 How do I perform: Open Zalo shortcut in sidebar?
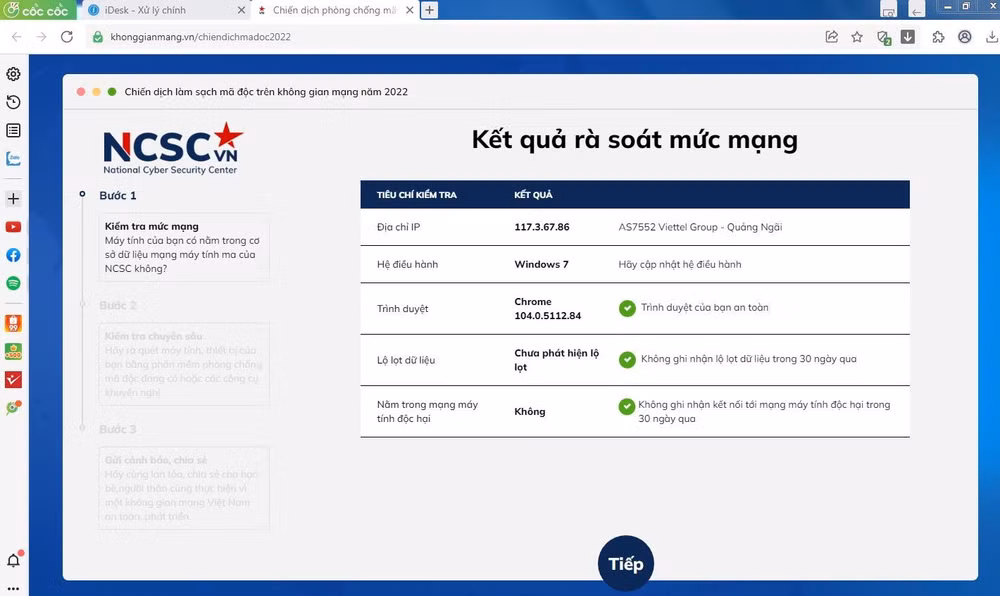coord(13,159)
